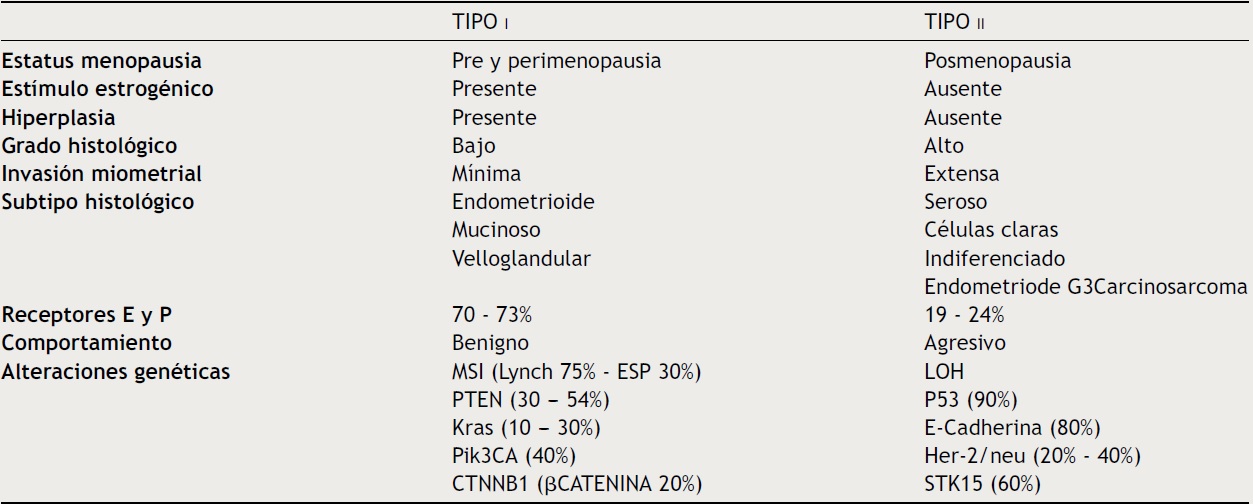This screenshot has height=504, width=1253.
Task: Click the Extensa cell
Action: coord(961,174)
